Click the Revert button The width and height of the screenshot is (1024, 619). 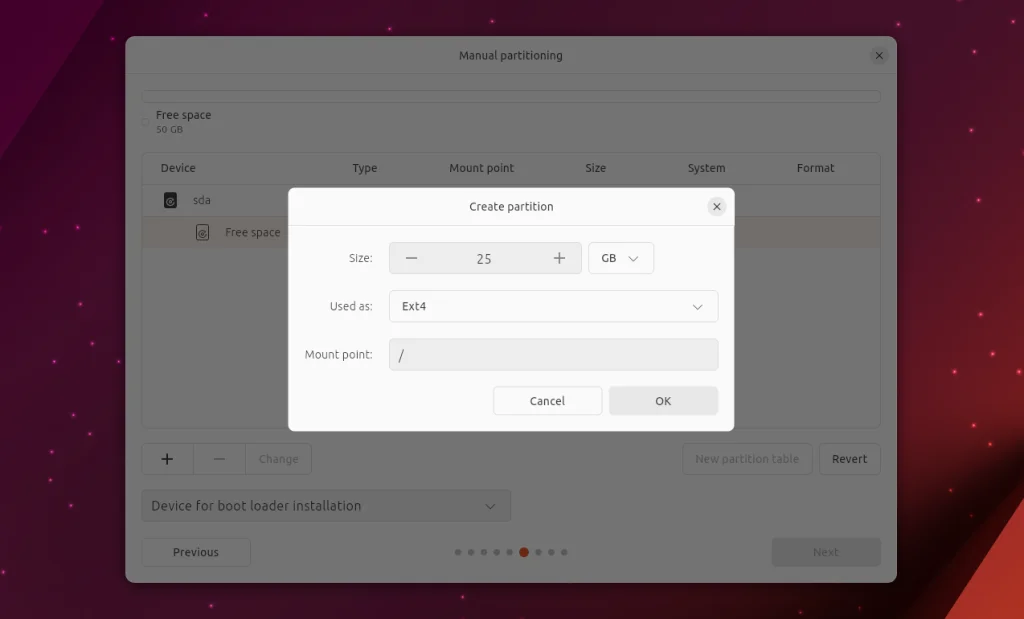(849, 459)
